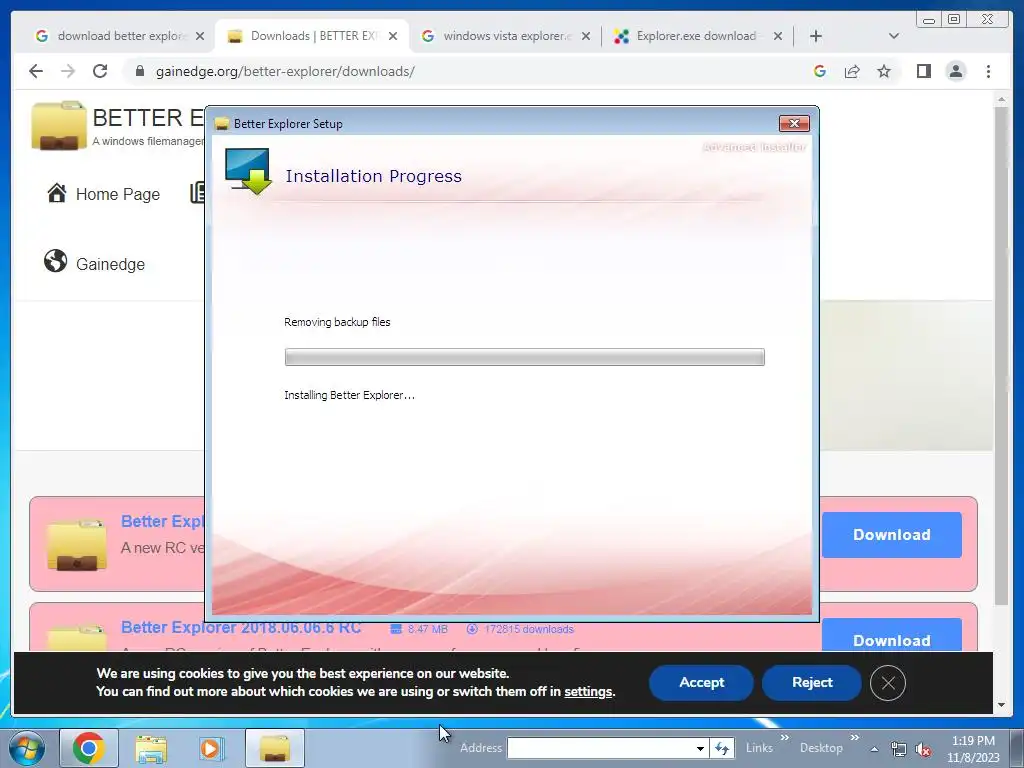Screen dimensions: 1024x768
Task: Click the address bar URL
Action: tap(285, 71)
